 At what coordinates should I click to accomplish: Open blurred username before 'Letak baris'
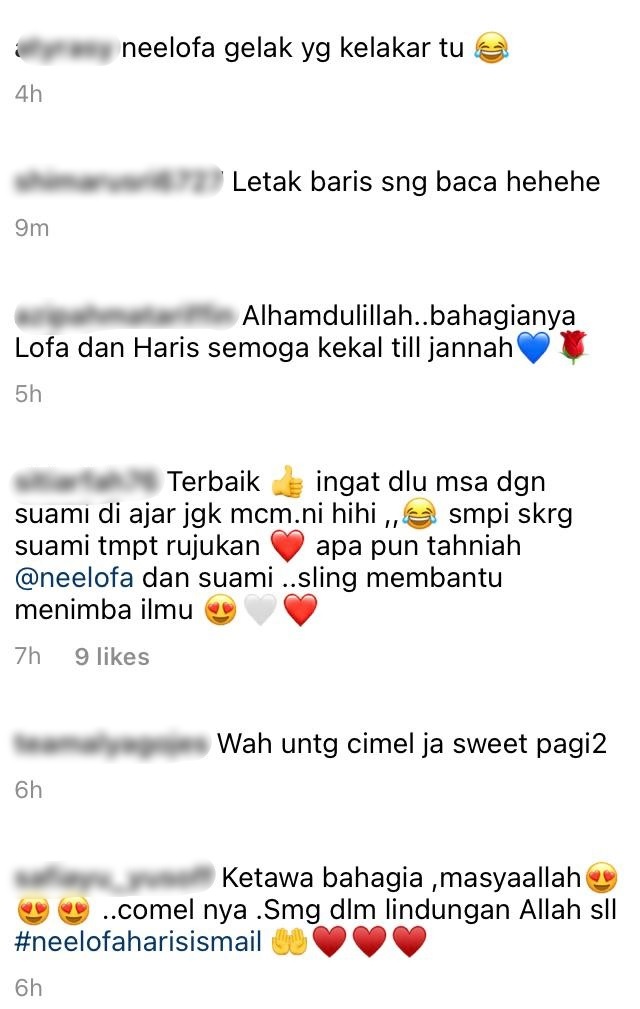pyautogui.click(x=118, y=181)
